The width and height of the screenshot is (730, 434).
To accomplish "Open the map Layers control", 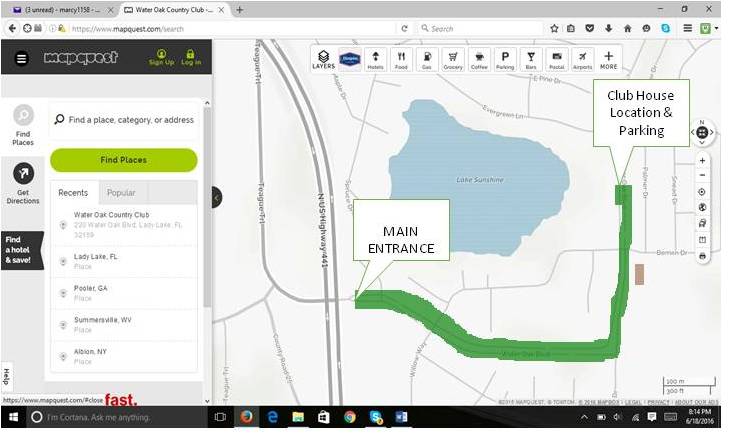I will click(x=324, y=60).
